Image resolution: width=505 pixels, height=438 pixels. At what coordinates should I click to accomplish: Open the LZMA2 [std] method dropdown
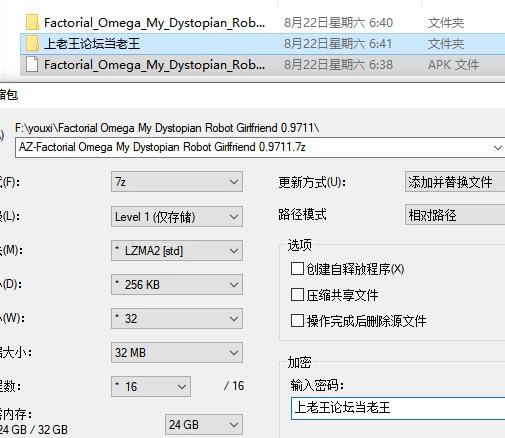[x=177, y=251]
